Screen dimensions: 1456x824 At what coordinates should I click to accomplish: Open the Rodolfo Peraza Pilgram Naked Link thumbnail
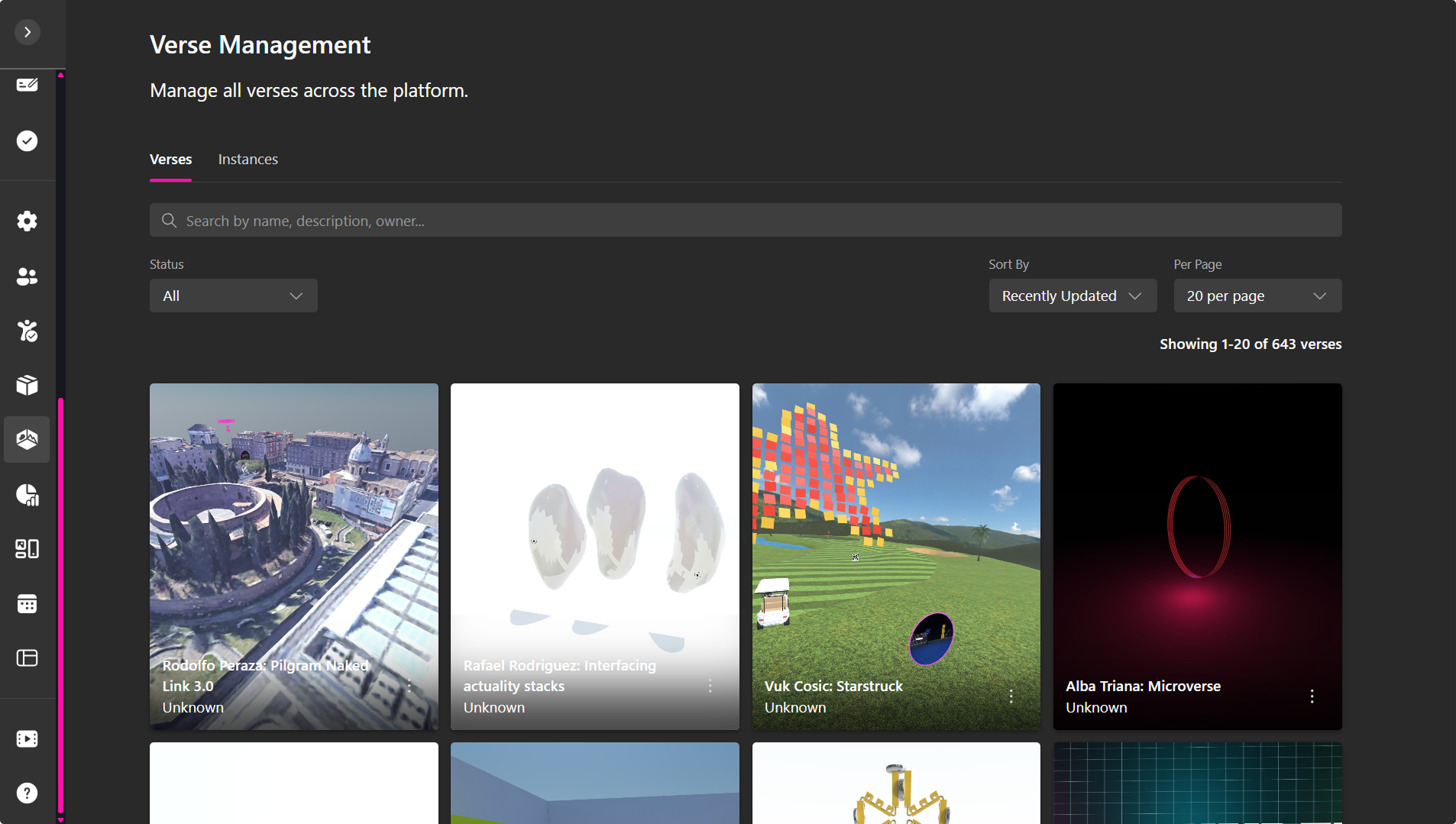293,535
